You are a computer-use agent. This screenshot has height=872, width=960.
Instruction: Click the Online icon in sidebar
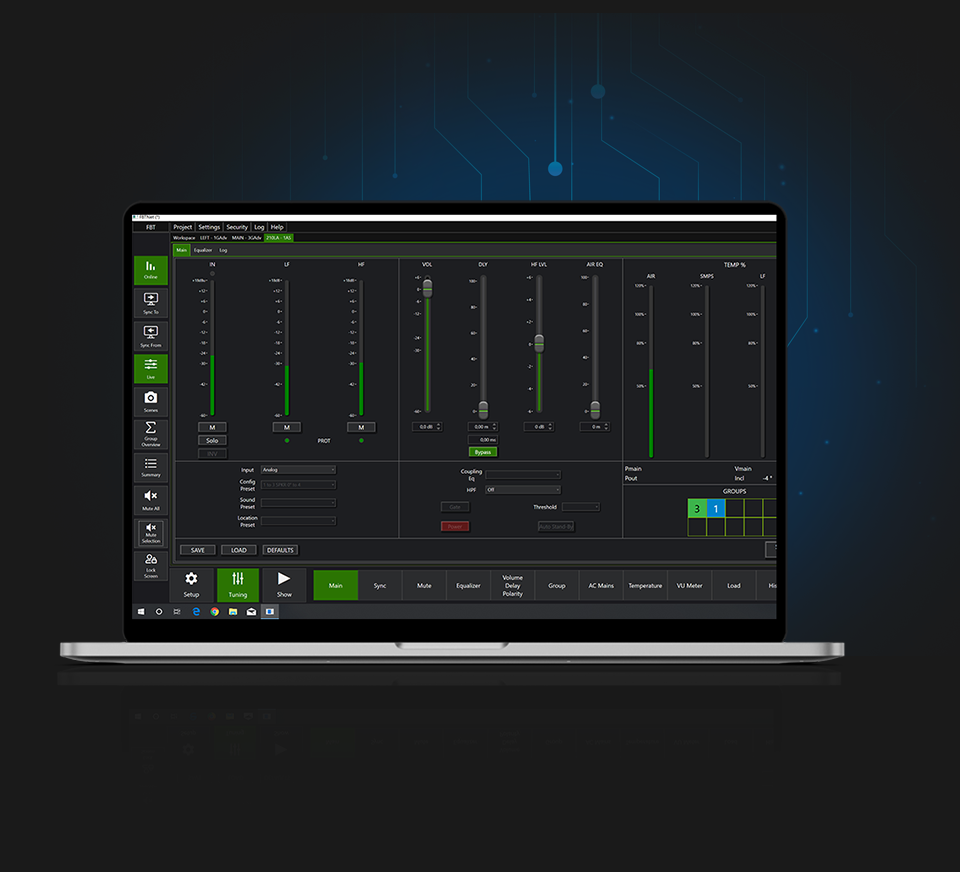tap(150, 270)
